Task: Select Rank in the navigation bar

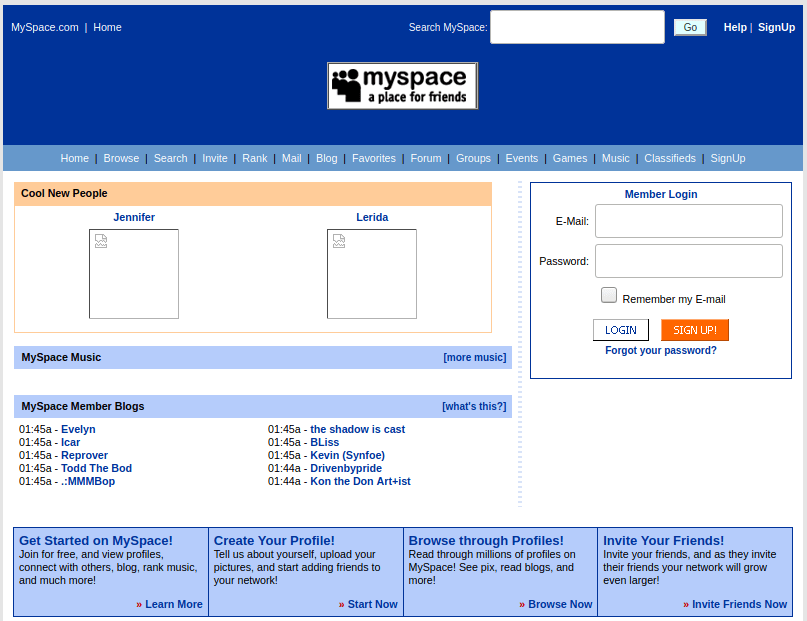Action: 255,158
